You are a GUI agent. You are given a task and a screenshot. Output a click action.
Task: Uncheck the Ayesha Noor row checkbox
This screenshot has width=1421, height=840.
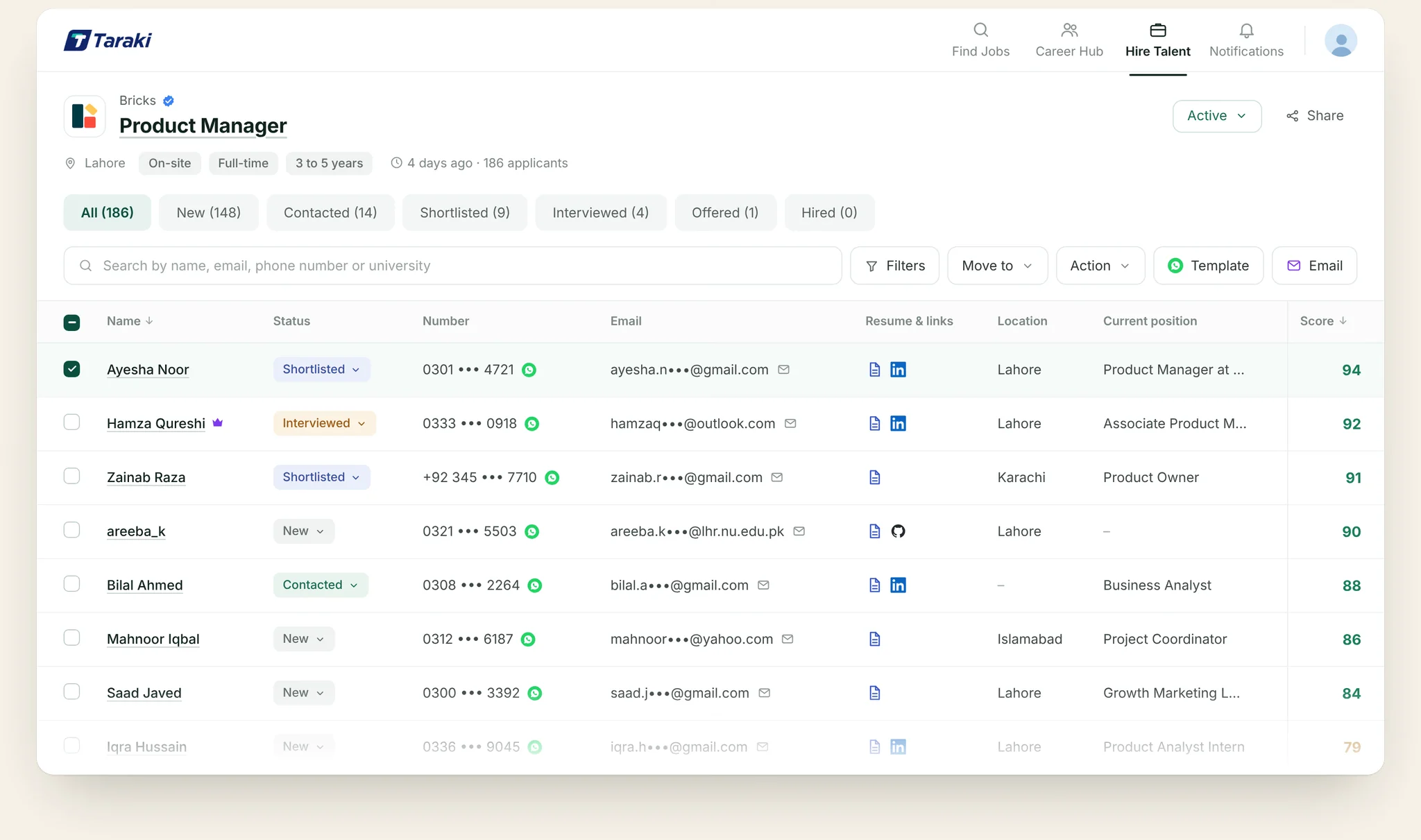tap(71, 369)
